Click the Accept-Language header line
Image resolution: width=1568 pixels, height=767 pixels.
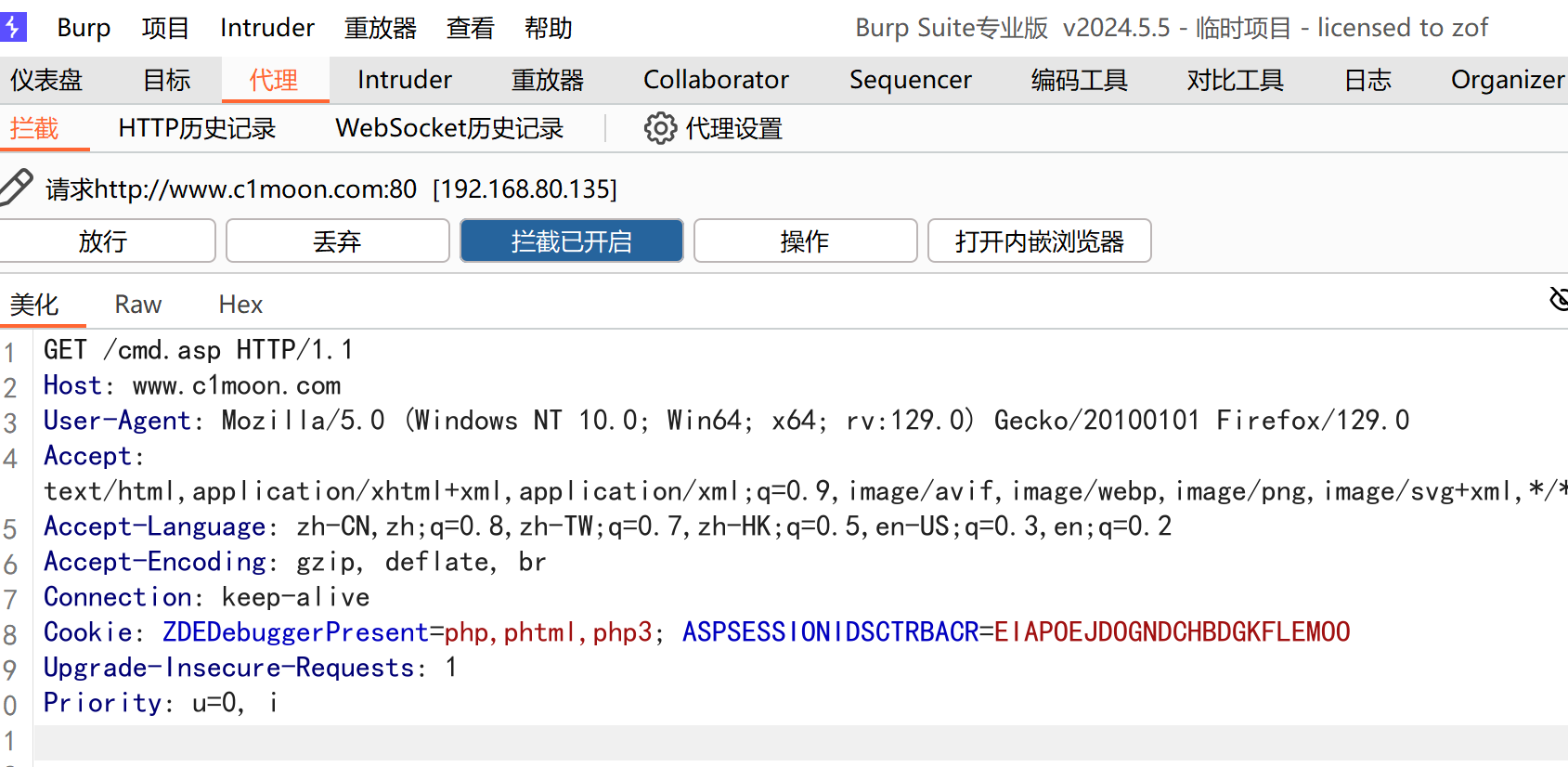[x=607, y=526]
